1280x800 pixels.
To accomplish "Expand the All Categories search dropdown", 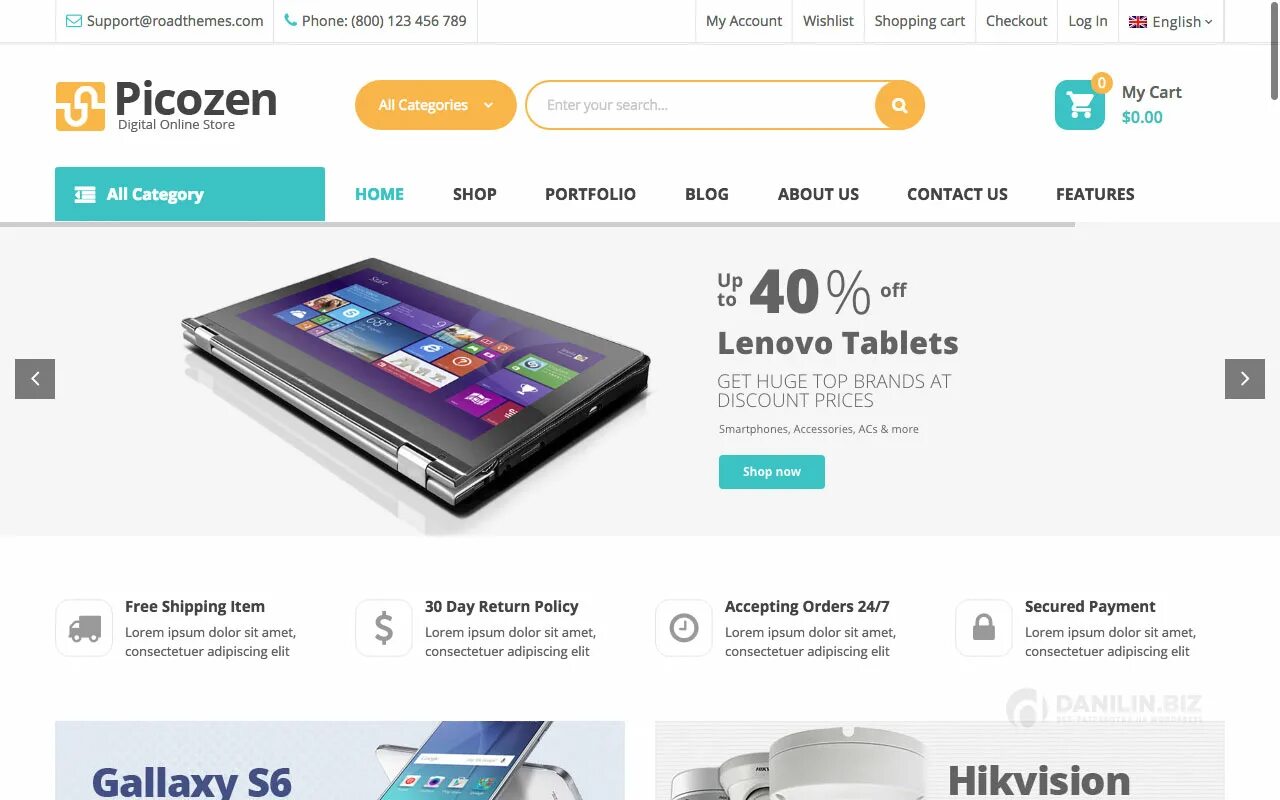I will click(x=436, y=105).
